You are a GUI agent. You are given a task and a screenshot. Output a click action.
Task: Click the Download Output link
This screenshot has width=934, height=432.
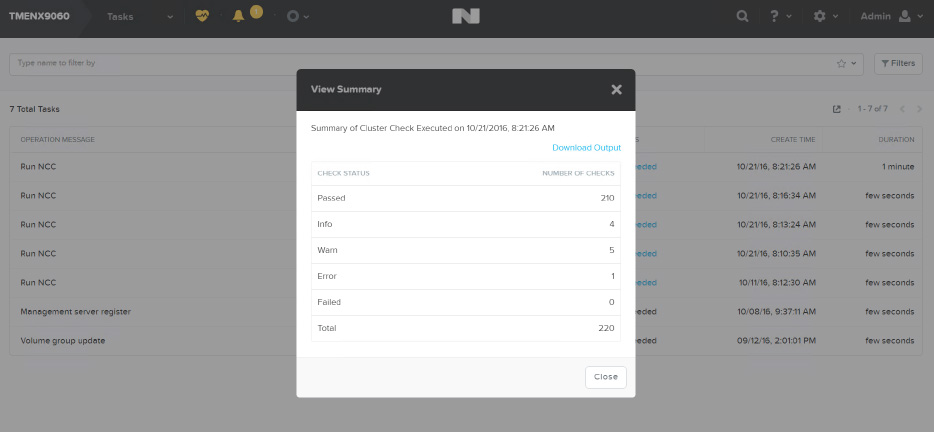tap(586, 148)
